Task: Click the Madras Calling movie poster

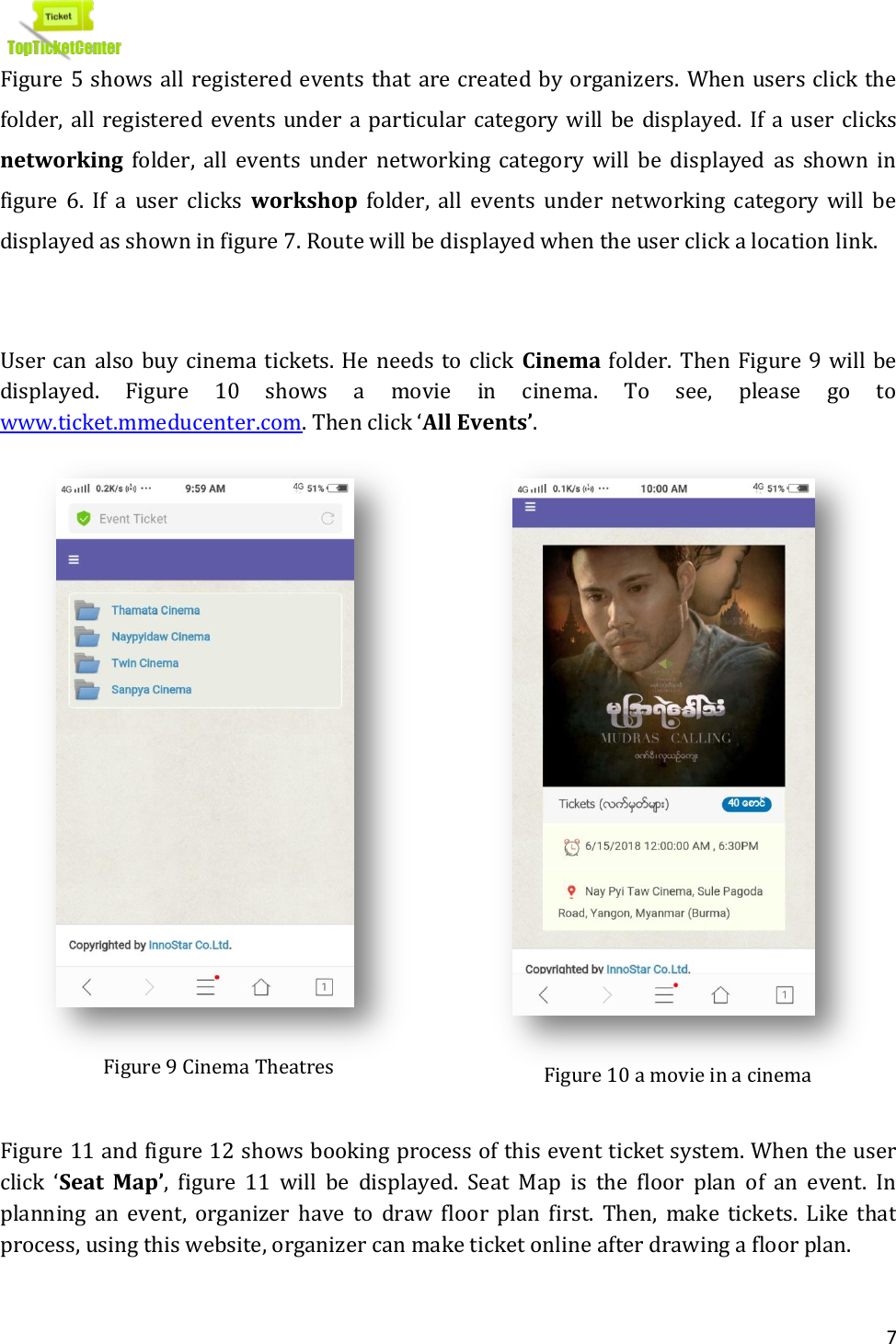Action: click(x=664, y=666)
